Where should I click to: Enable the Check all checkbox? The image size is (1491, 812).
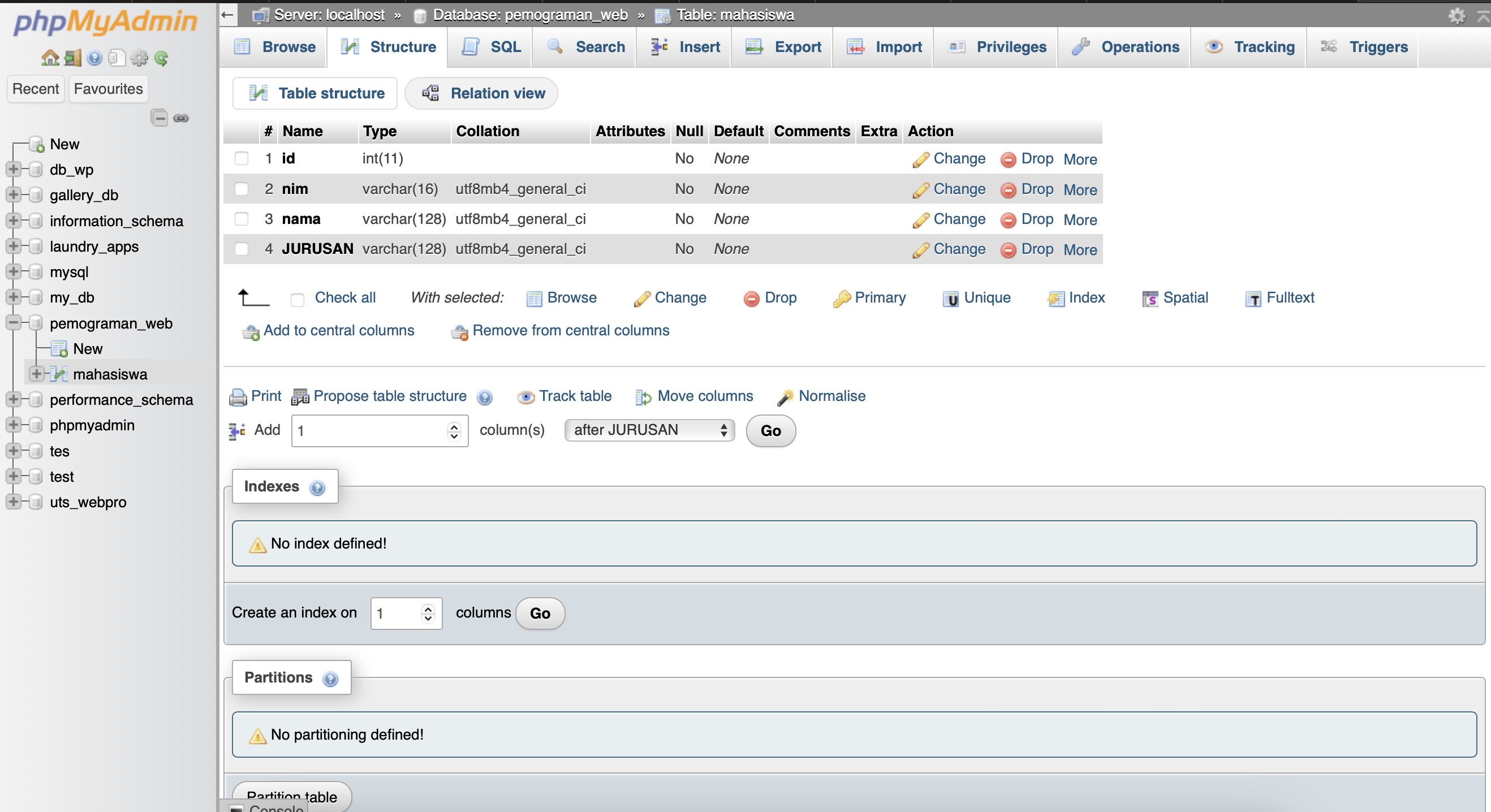click(298, 299)
